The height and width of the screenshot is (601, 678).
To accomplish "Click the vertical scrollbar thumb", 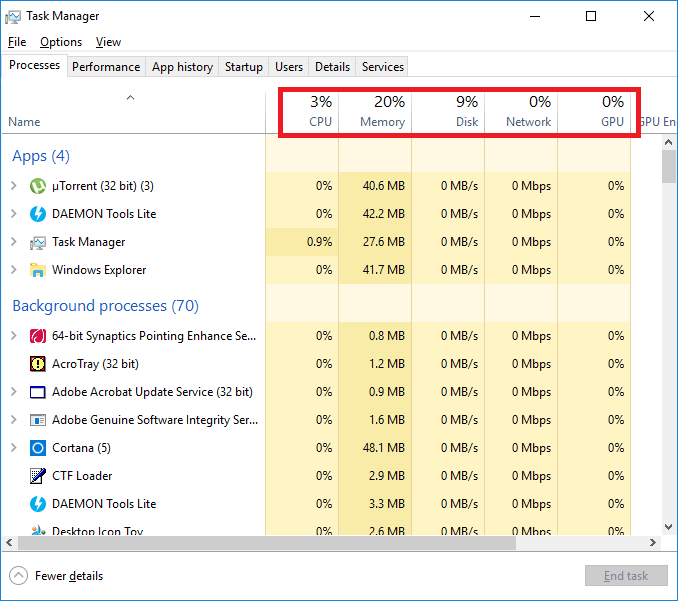I will (x=668, y=166).
